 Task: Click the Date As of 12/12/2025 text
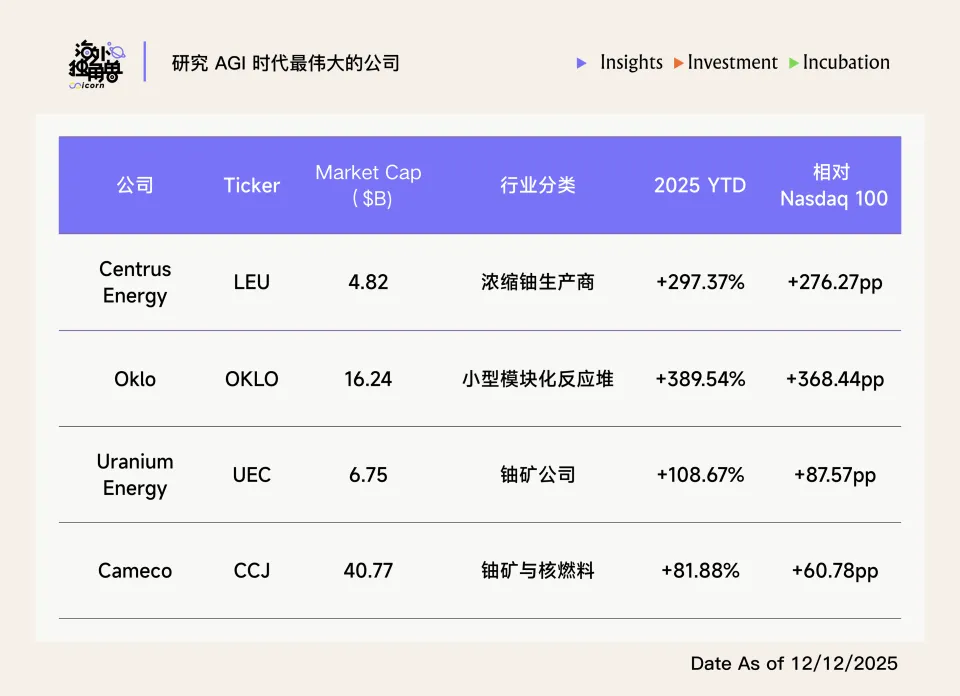click(x=794, y=663)
